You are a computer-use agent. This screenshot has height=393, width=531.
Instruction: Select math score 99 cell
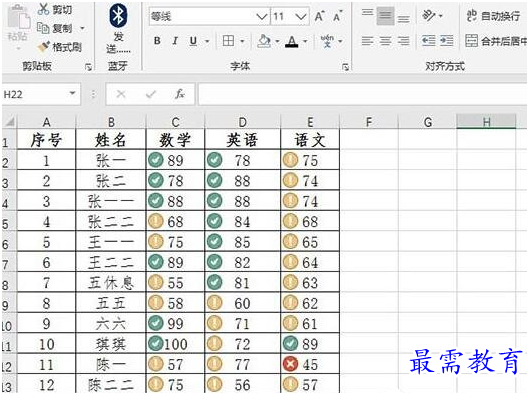click(175, 324)
